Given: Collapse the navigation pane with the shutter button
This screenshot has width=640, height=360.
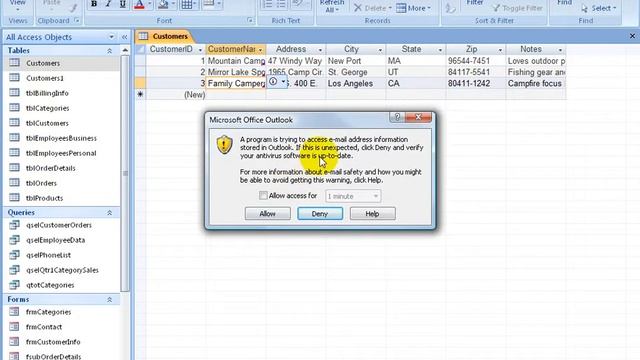Looking at the screenshot, I should click(x=124, y=37).
